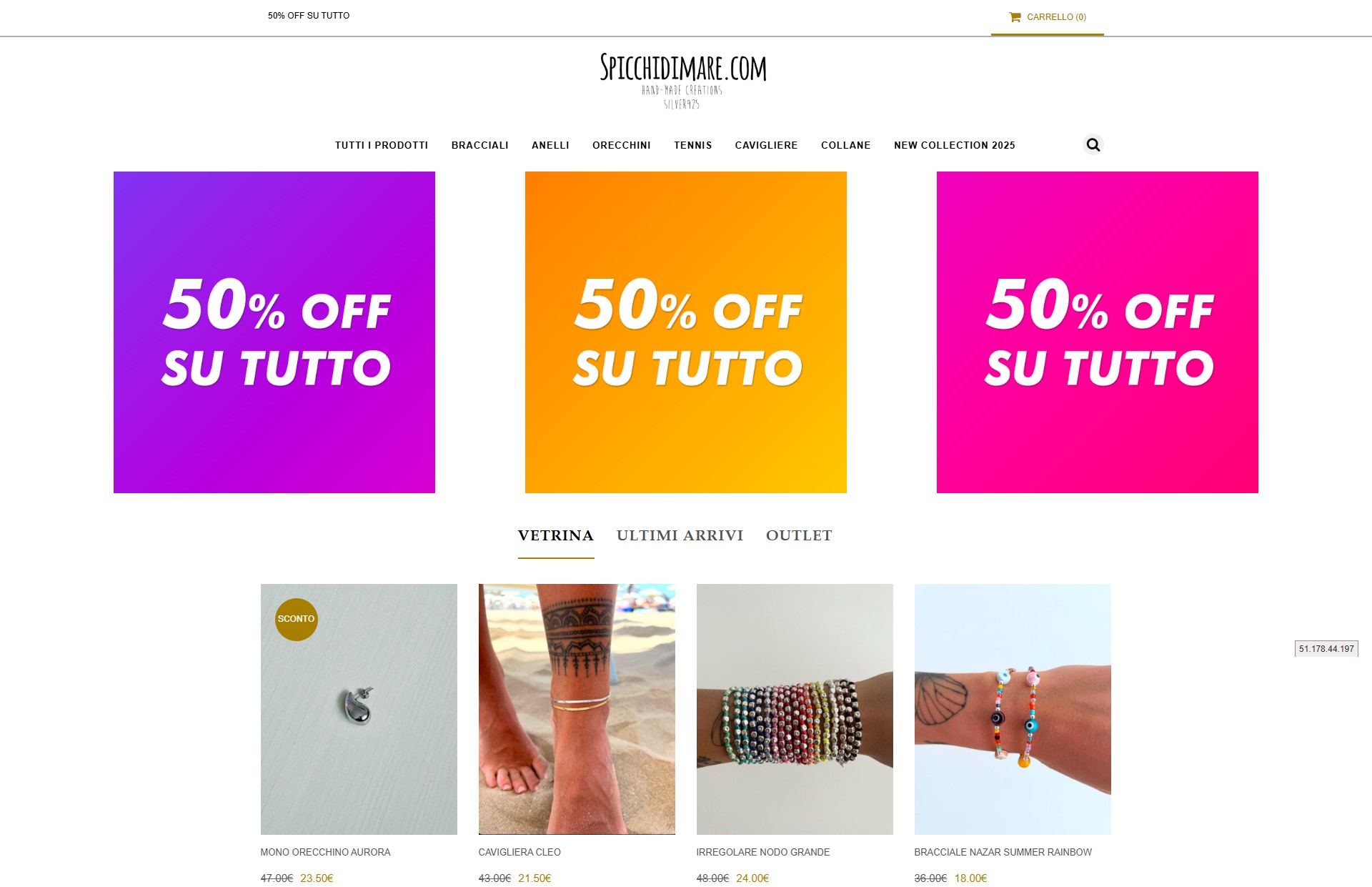1372x887 pixels.
Task: Open the Tennis category
Action: (692, 145)
